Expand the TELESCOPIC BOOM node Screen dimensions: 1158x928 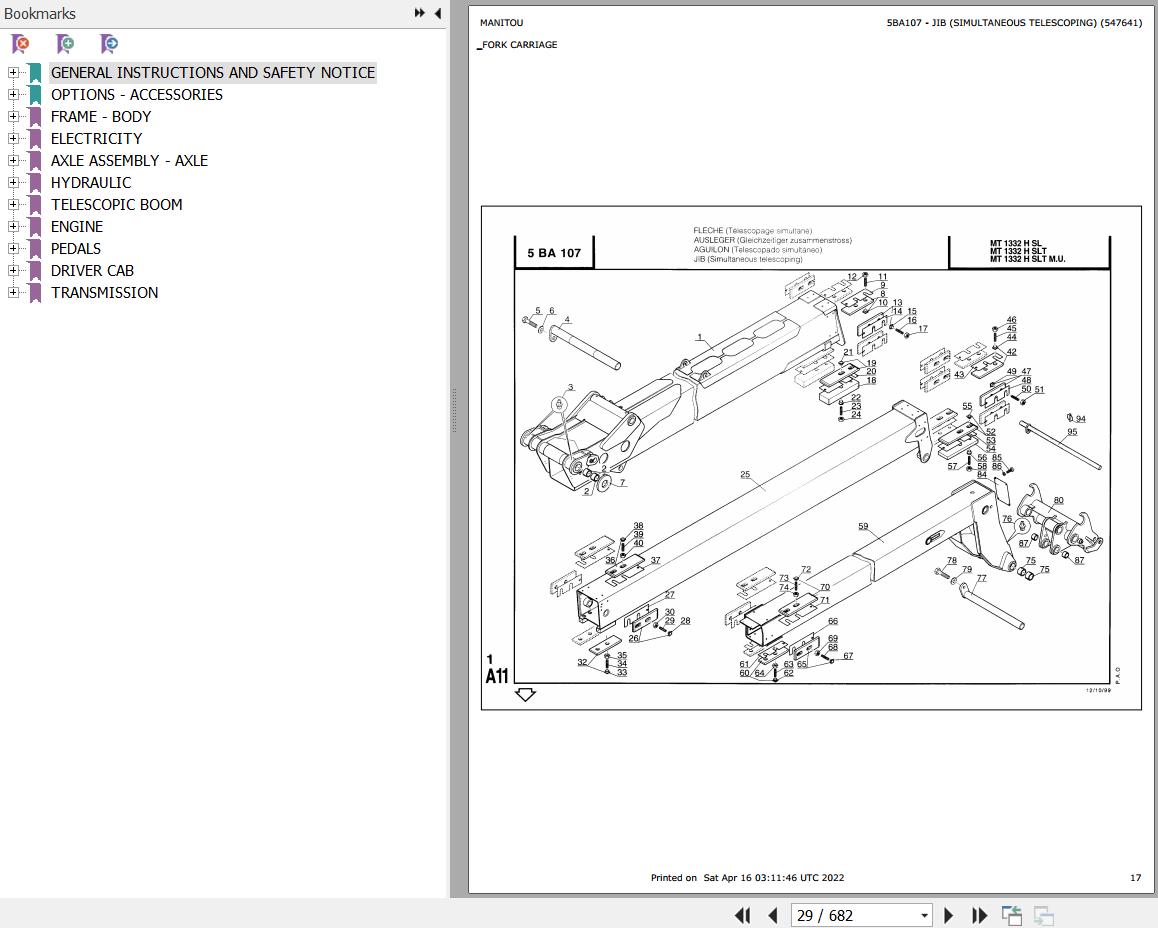(x=13, y=204)
